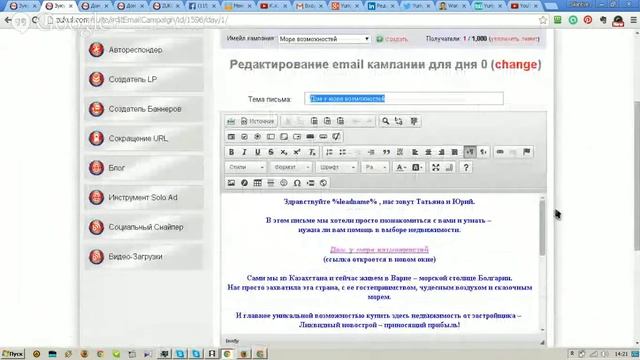This screenshot has width=640, height=360.
Task: Insert an image button form element
Action: (x=323, y=137)
